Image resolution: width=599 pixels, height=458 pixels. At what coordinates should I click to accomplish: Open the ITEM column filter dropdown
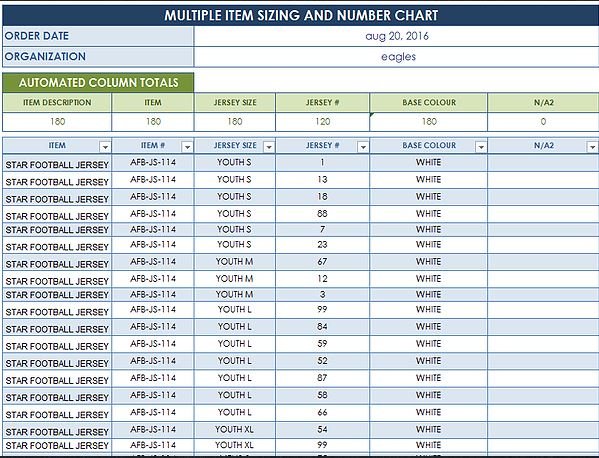[x=105, y=147]
